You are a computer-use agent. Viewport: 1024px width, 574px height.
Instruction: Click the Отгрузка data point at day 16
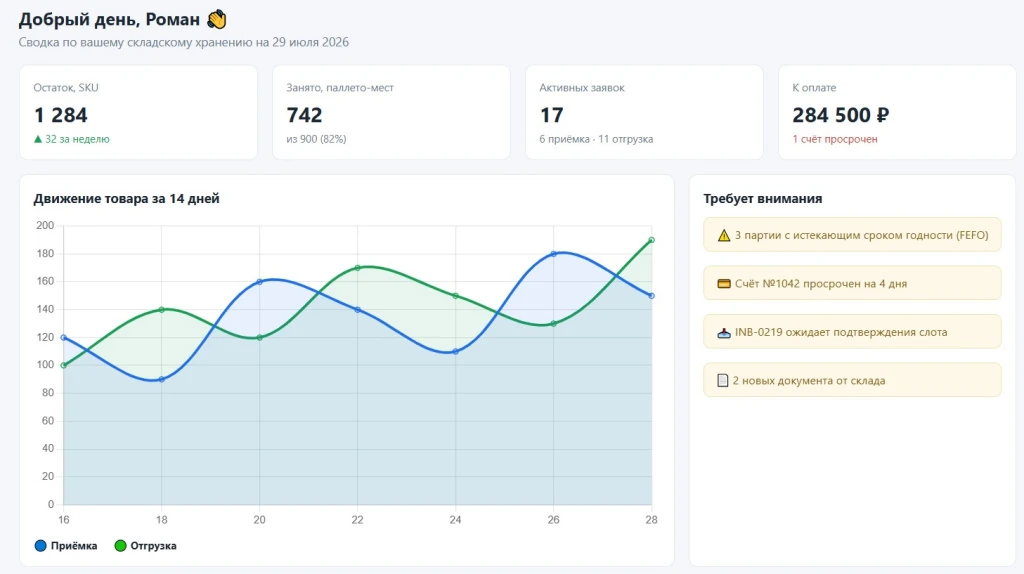pyautogui.click(x=63, y=366)
